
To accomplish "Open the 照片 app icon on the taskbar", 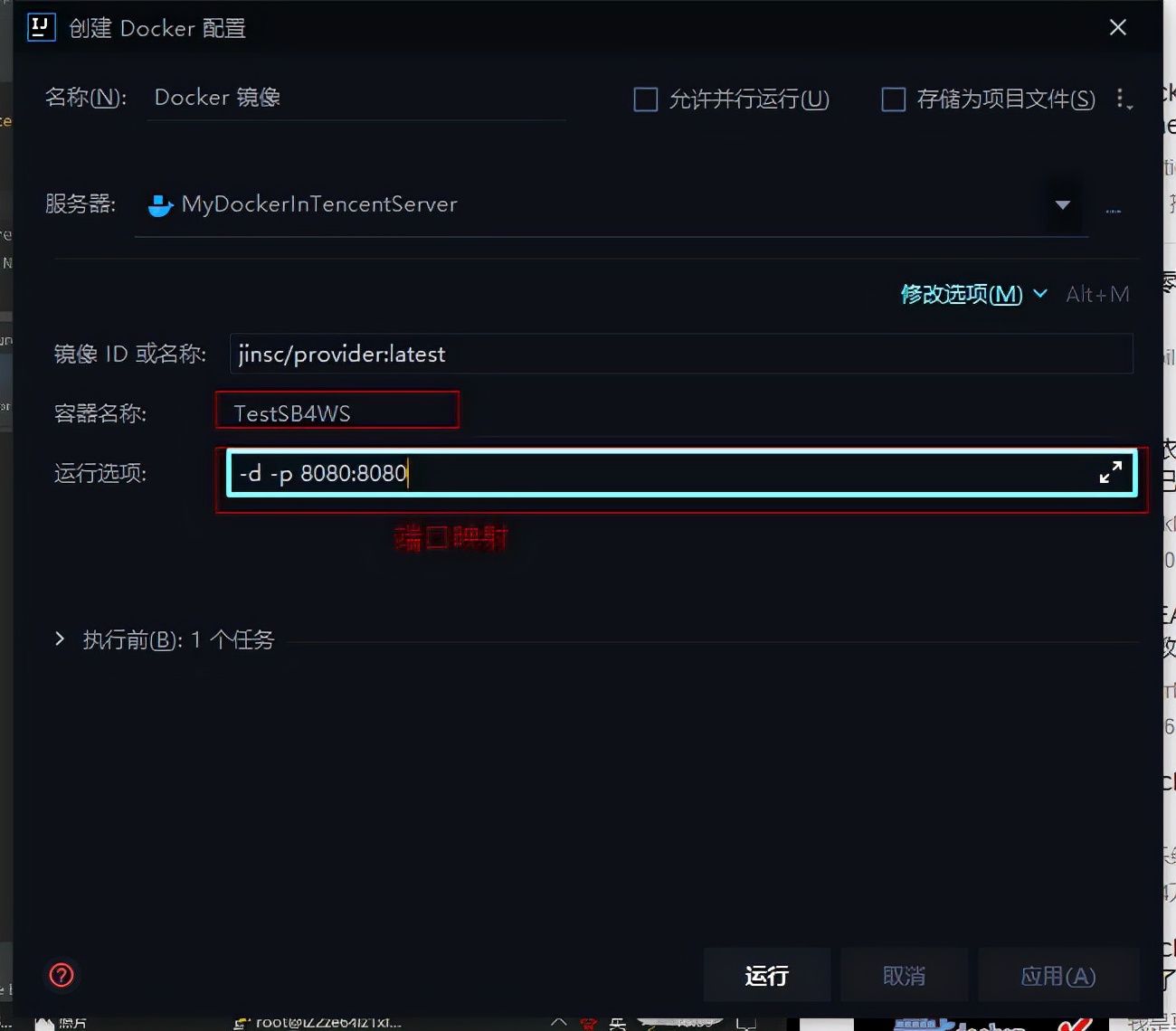I will pos(43,1022).
